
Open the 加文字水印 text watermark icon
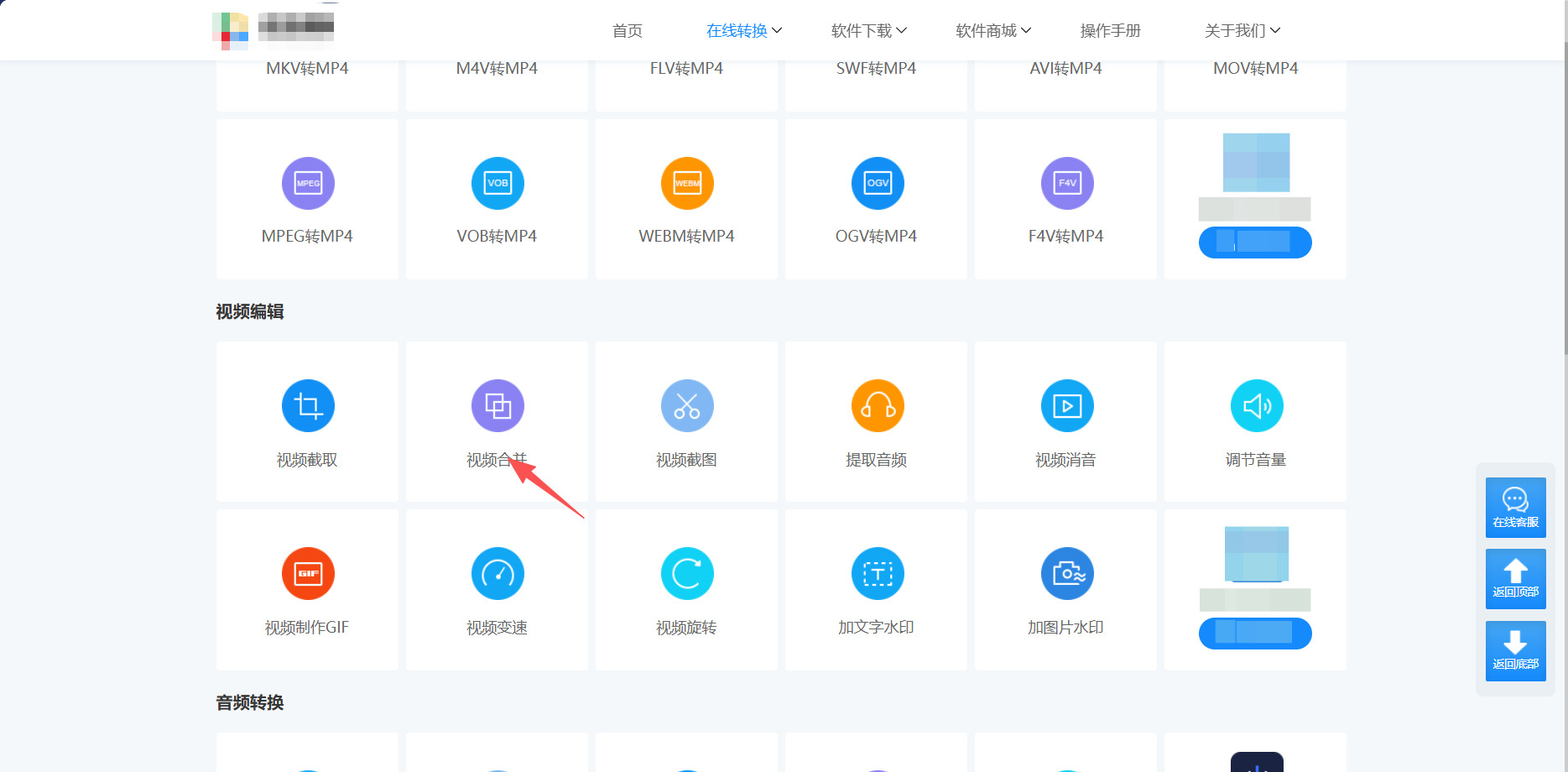point(878,574)
